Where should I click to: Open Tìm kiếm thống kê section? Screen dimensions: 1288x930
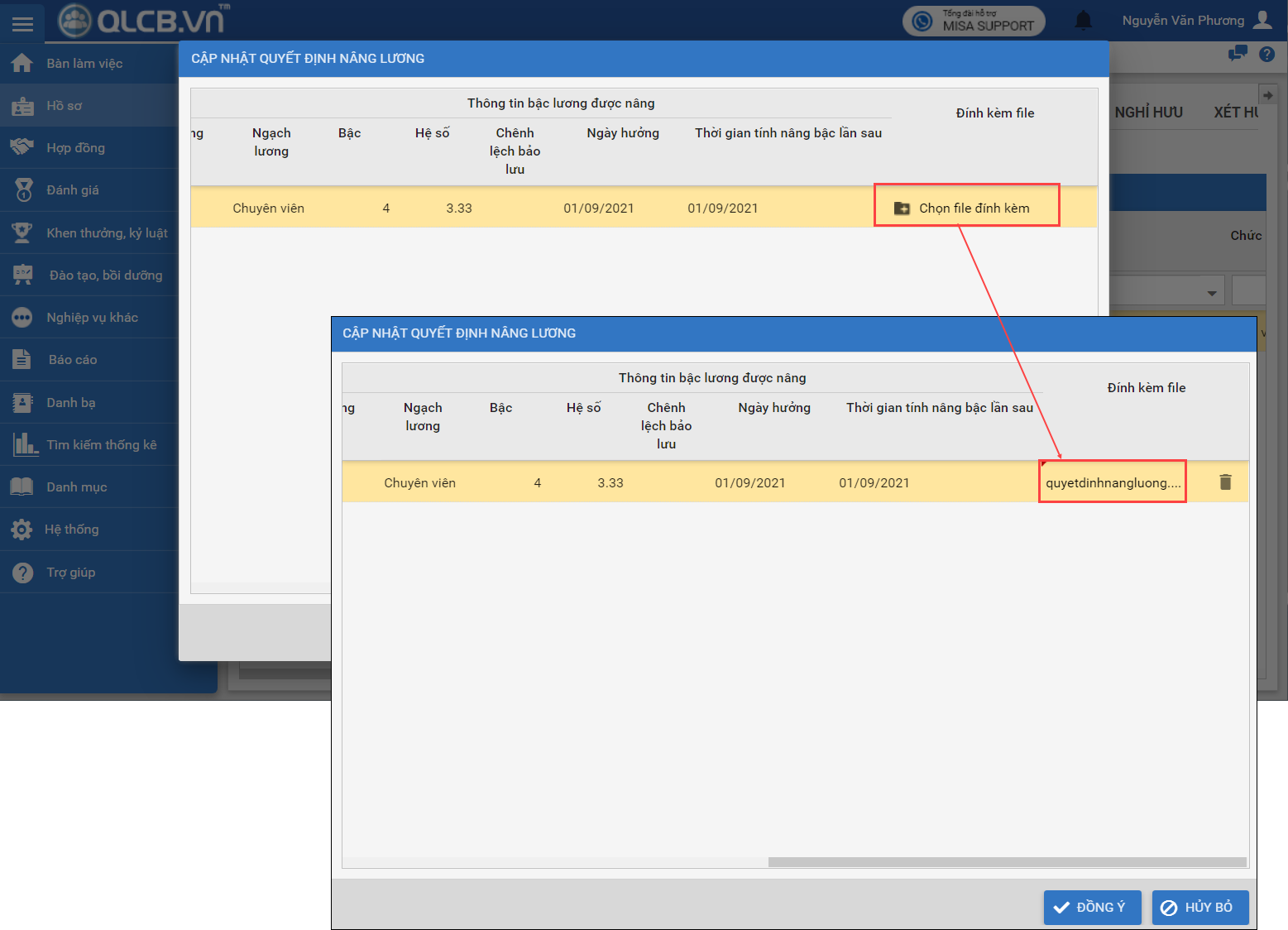pyautogui.click(x=101, y=445)
